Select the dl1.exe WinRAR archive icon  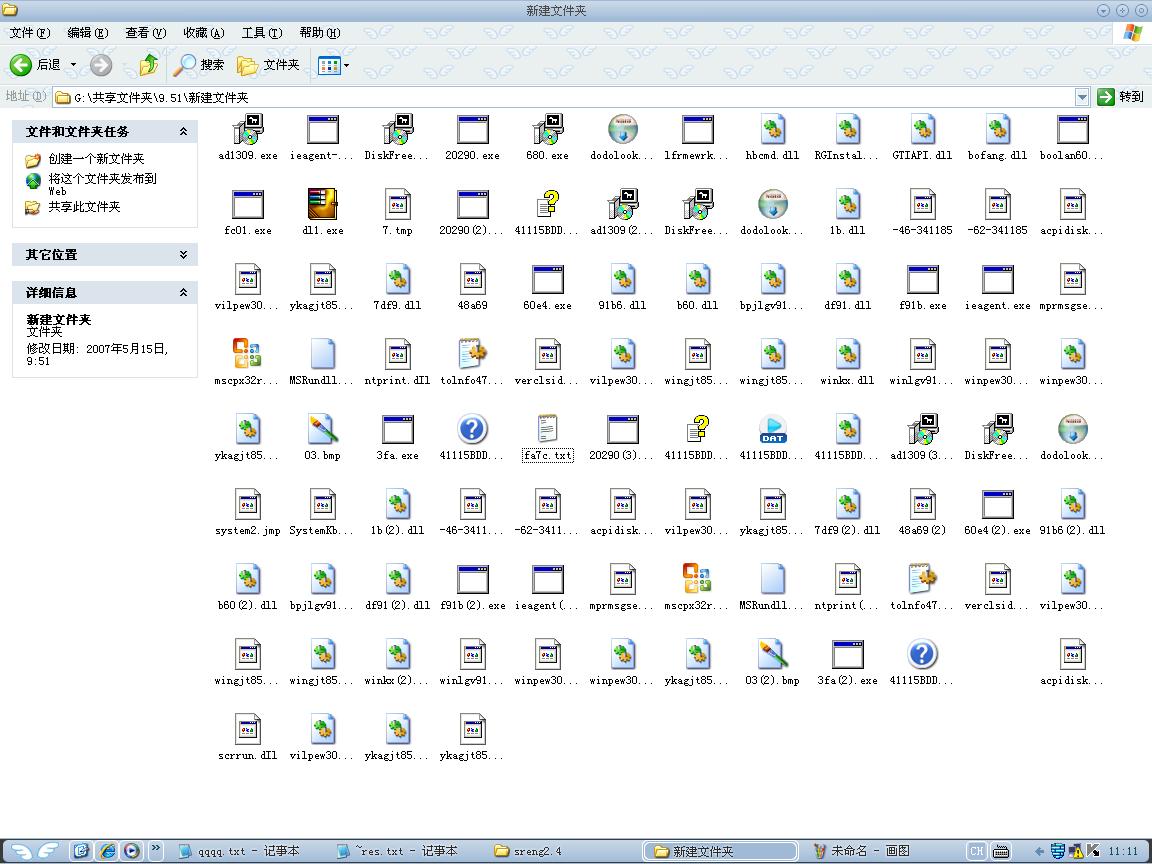[322, 205]
